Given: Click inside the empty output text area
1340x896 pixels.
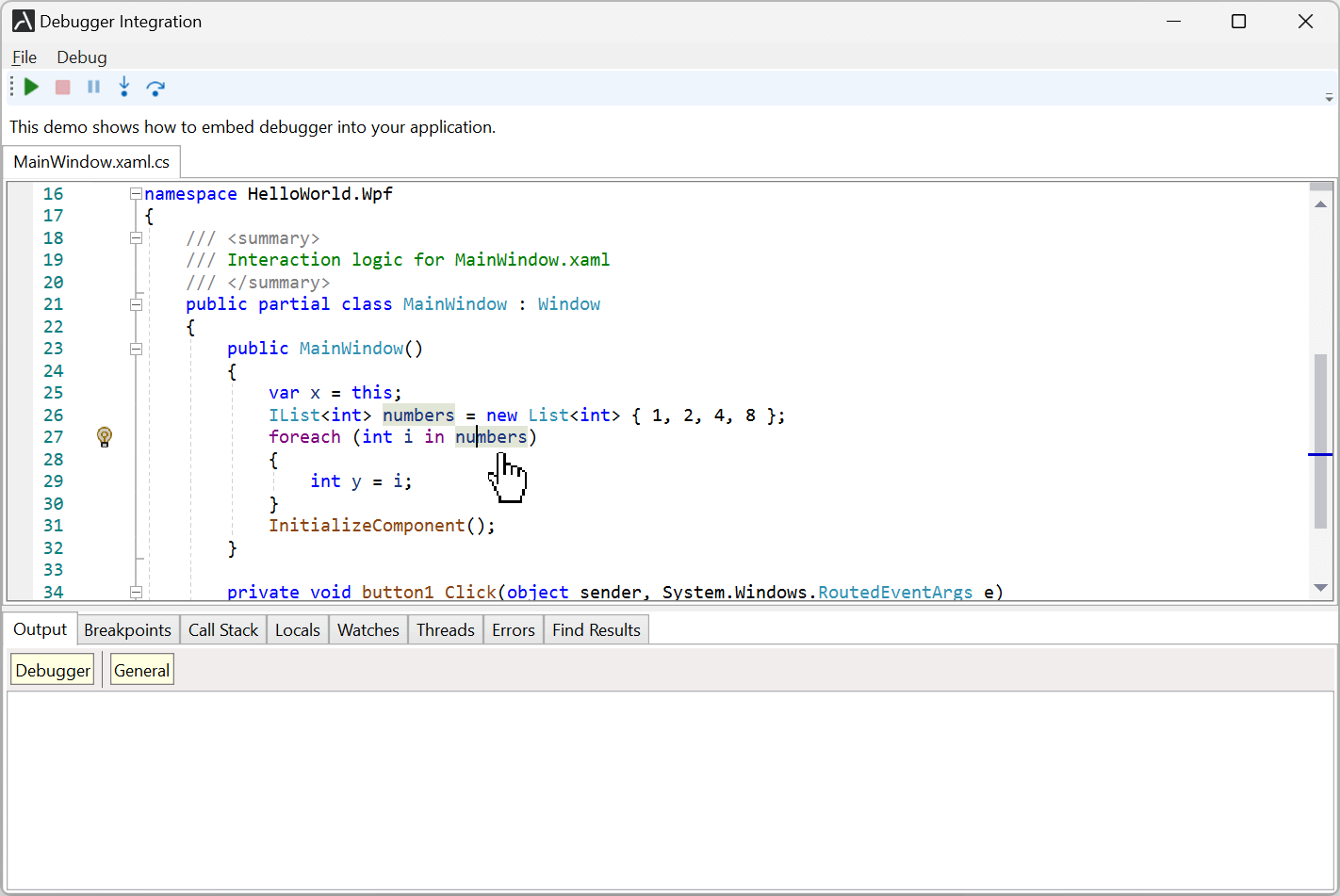Looking at the screenshot, I should click(x=670, y=790).
